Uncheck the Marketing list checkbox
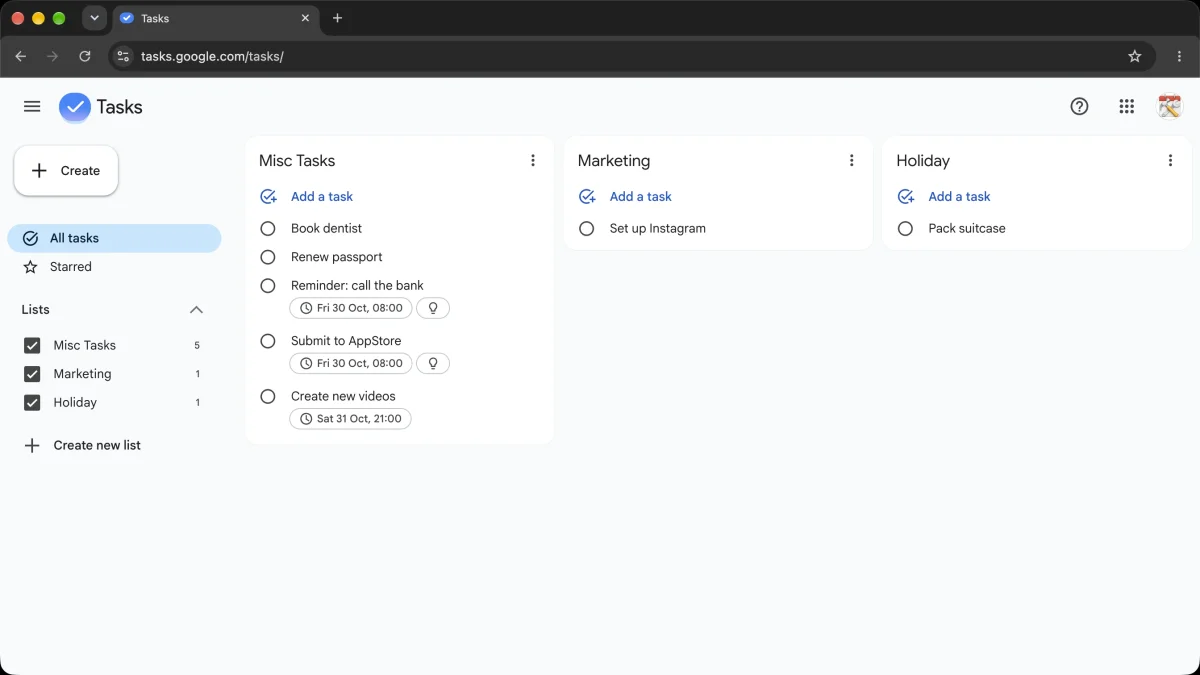Viewport: 1200px width, 675px height. click(32, 374)
